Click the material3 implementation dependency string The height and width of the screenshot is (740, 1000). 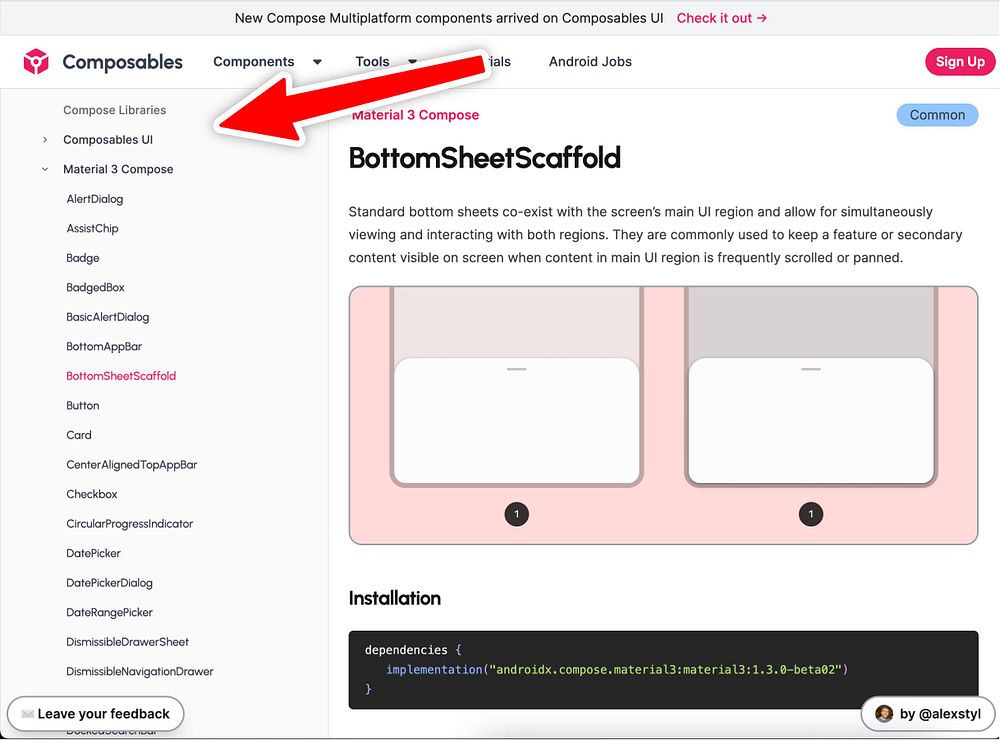pos(665,669)
